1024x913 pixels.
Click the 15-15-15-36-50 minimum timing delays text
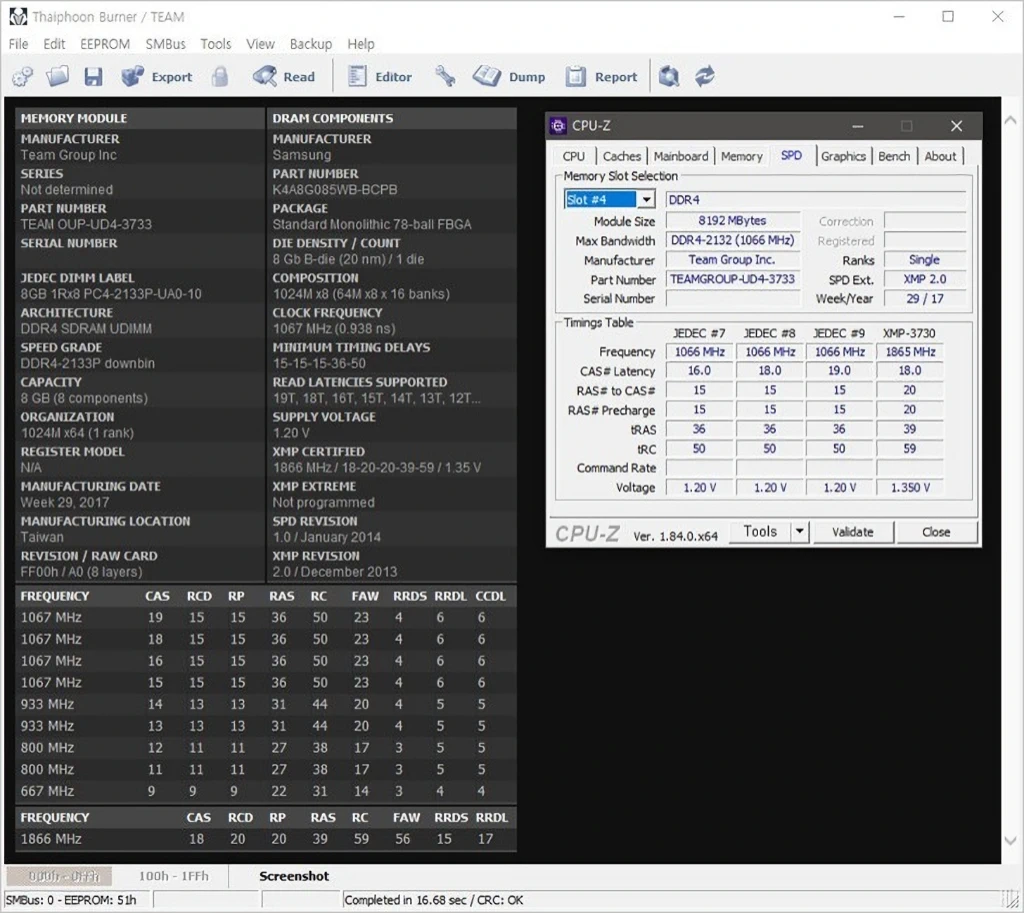click(319, 363)
